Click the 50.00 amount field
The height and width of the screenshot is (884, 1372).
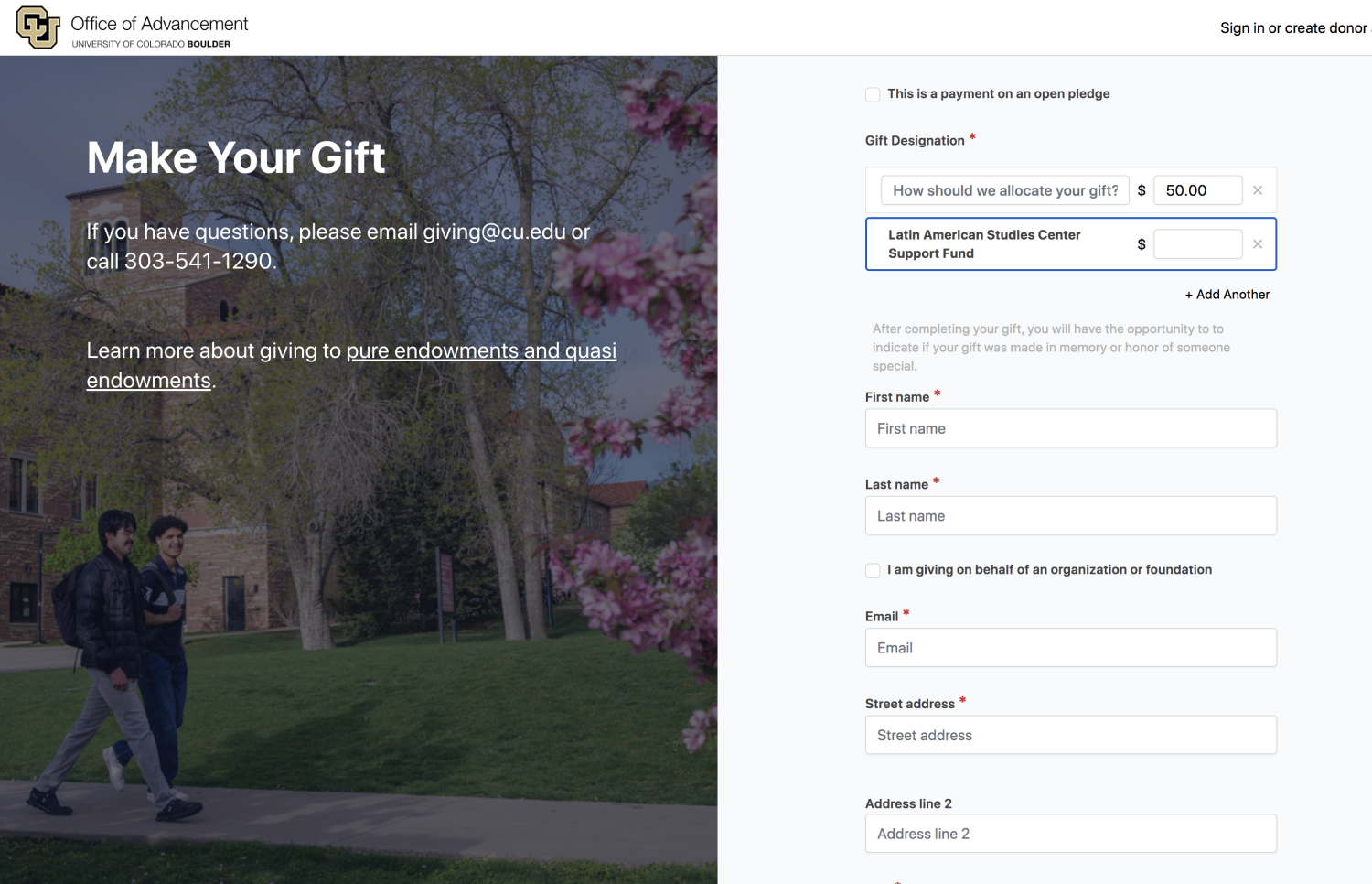1197,190
